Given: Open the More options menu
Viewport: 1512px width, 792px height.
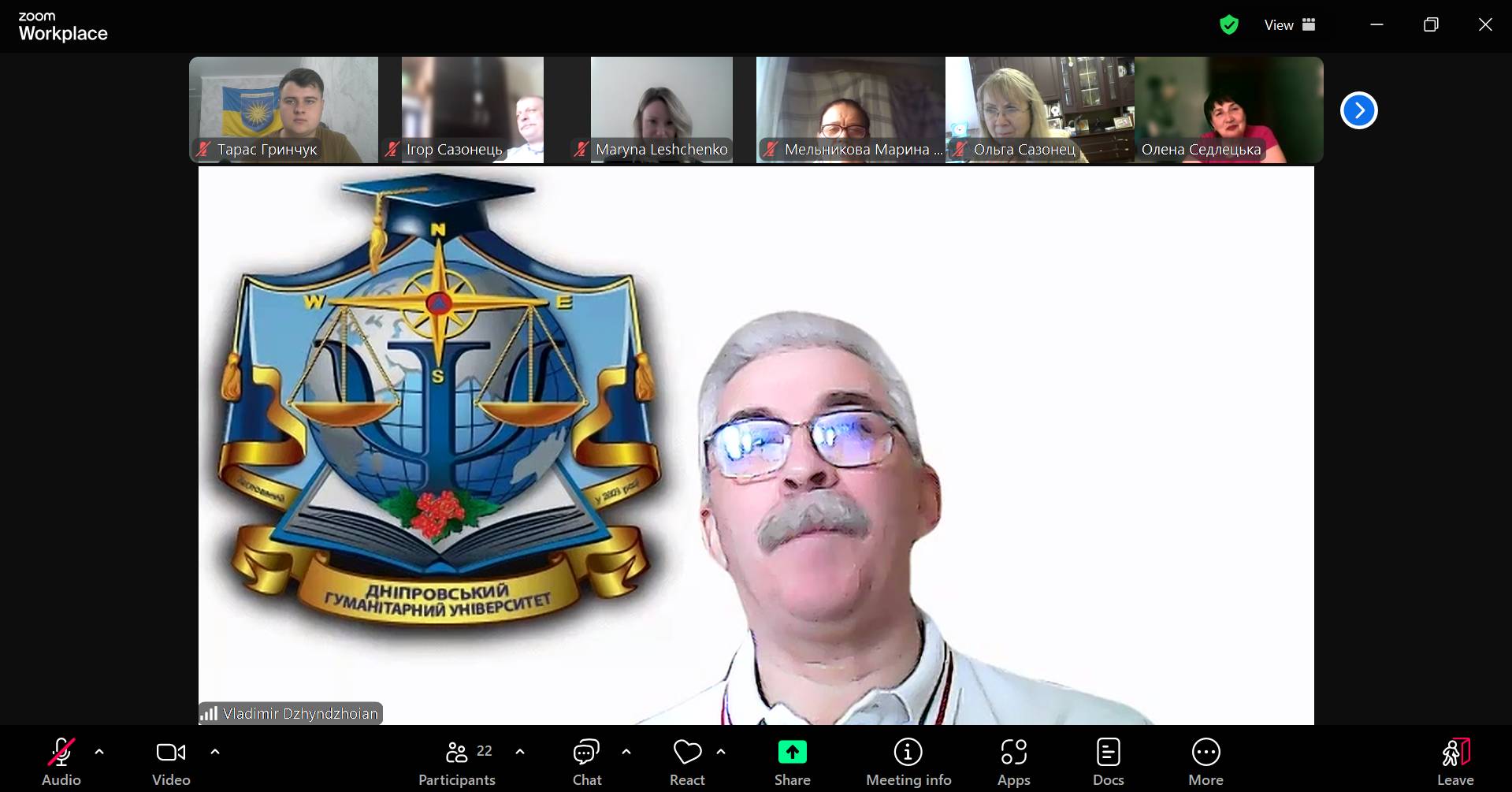Looking at the screenshot, I should (1206, 760).
